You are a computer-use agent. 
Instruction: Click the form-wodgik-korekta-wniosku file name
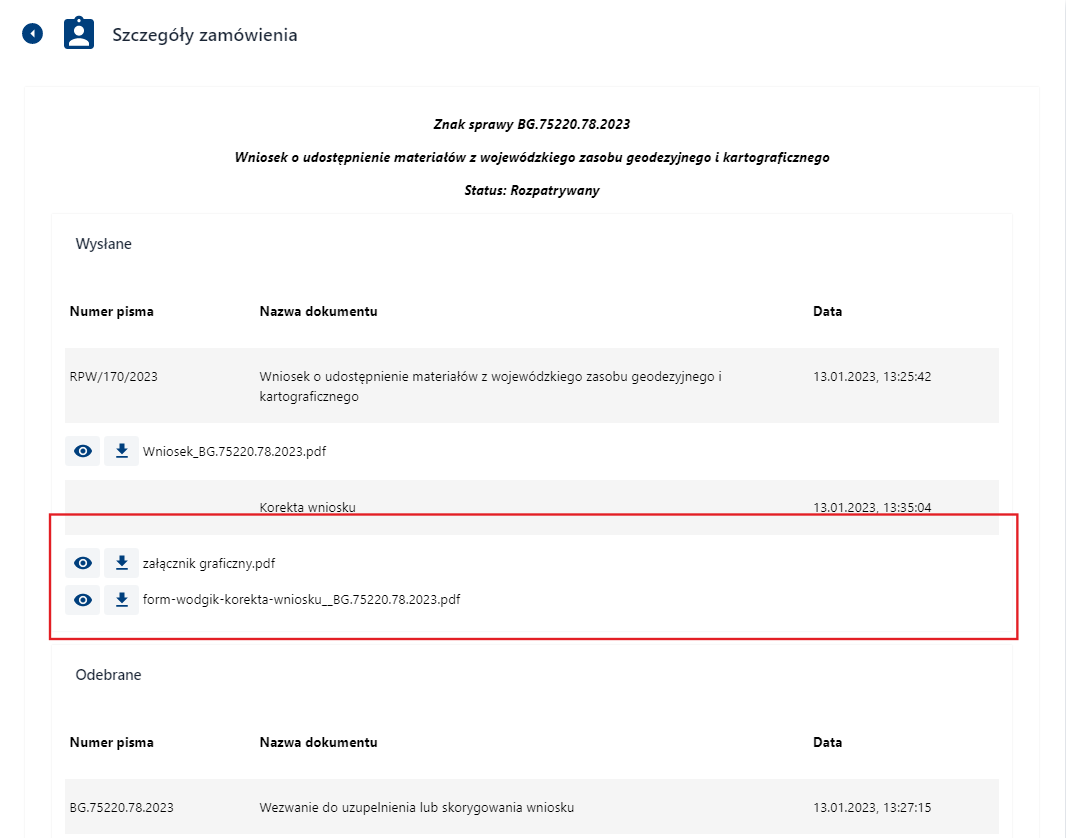tap(301, 600)
